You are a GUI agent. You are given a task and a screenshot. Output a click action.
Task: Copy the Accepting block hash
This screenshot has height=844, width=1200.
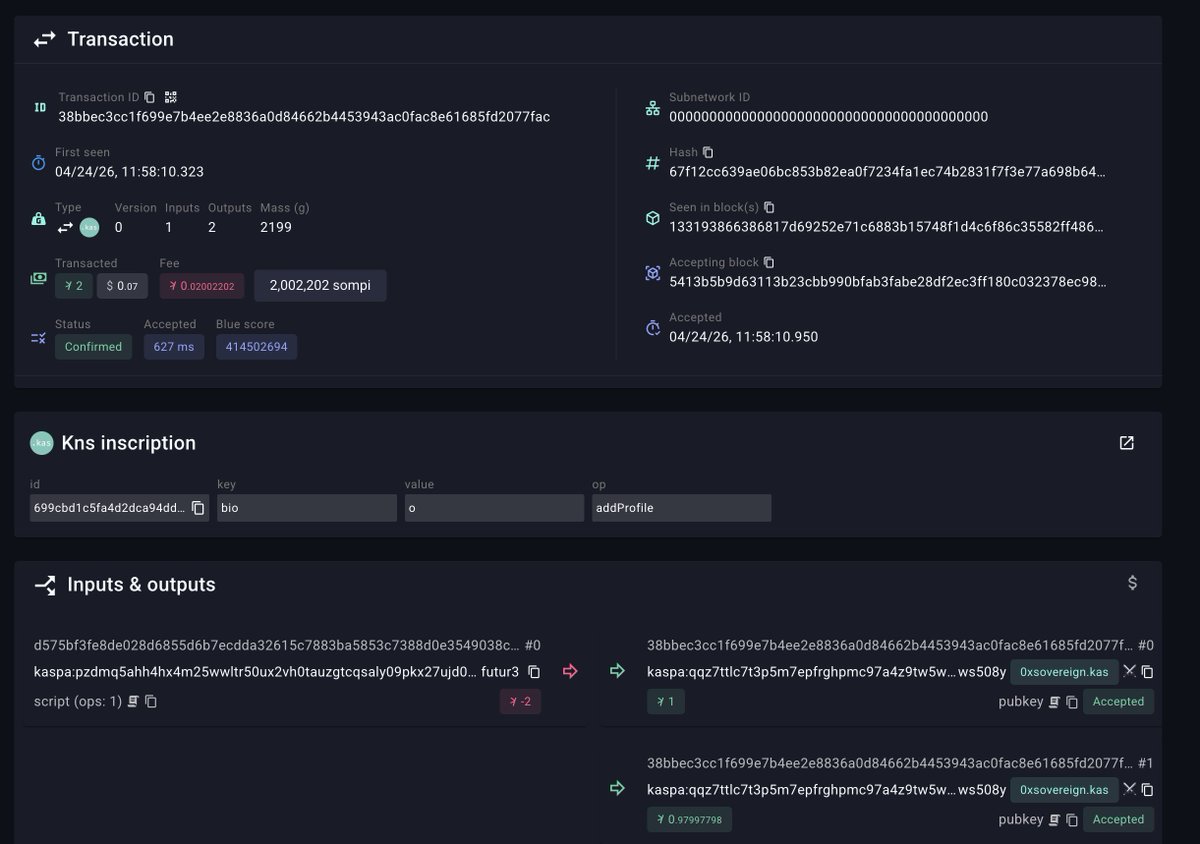(x=769, y=262)
